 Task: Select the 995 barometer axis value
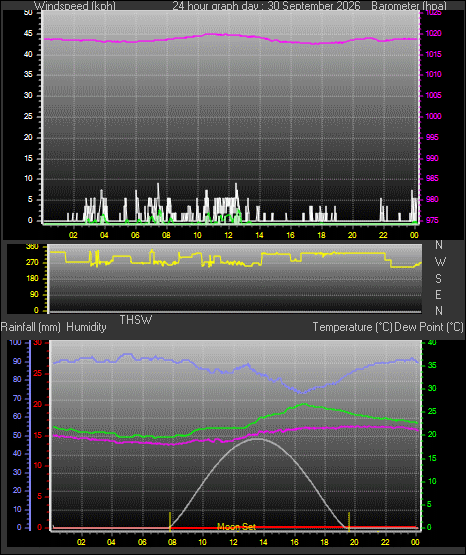point(432,137)
